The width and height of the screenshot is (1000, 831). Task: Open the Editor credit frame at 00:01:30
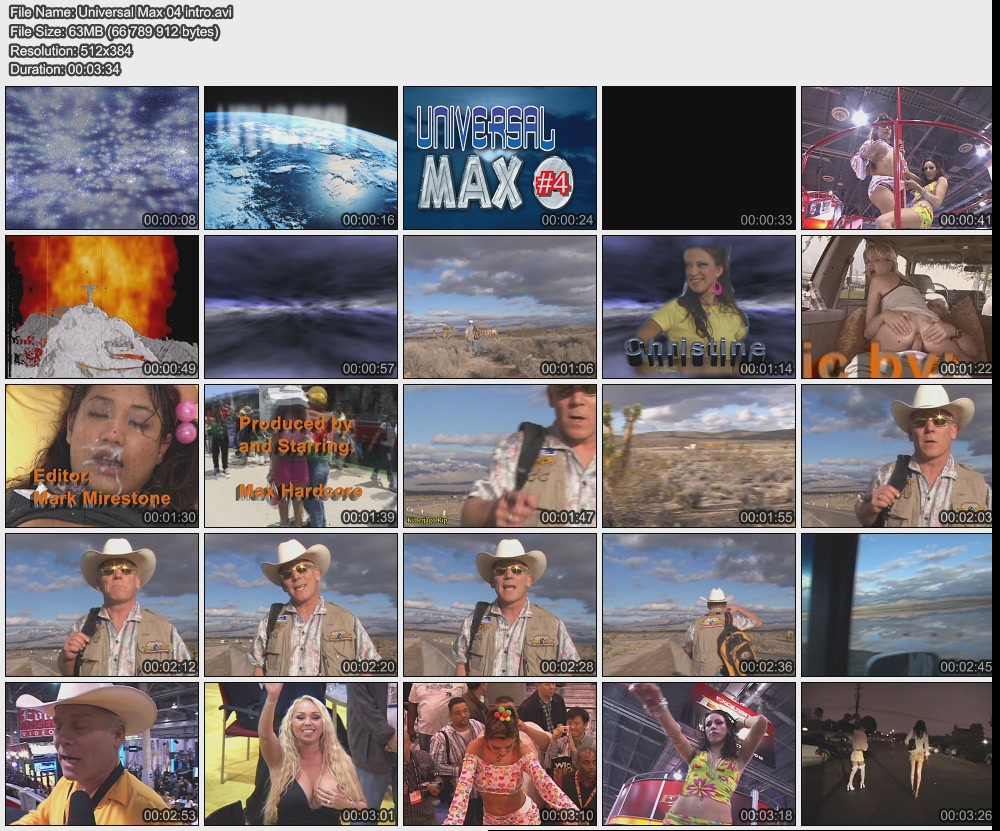(x=101, y=456)
